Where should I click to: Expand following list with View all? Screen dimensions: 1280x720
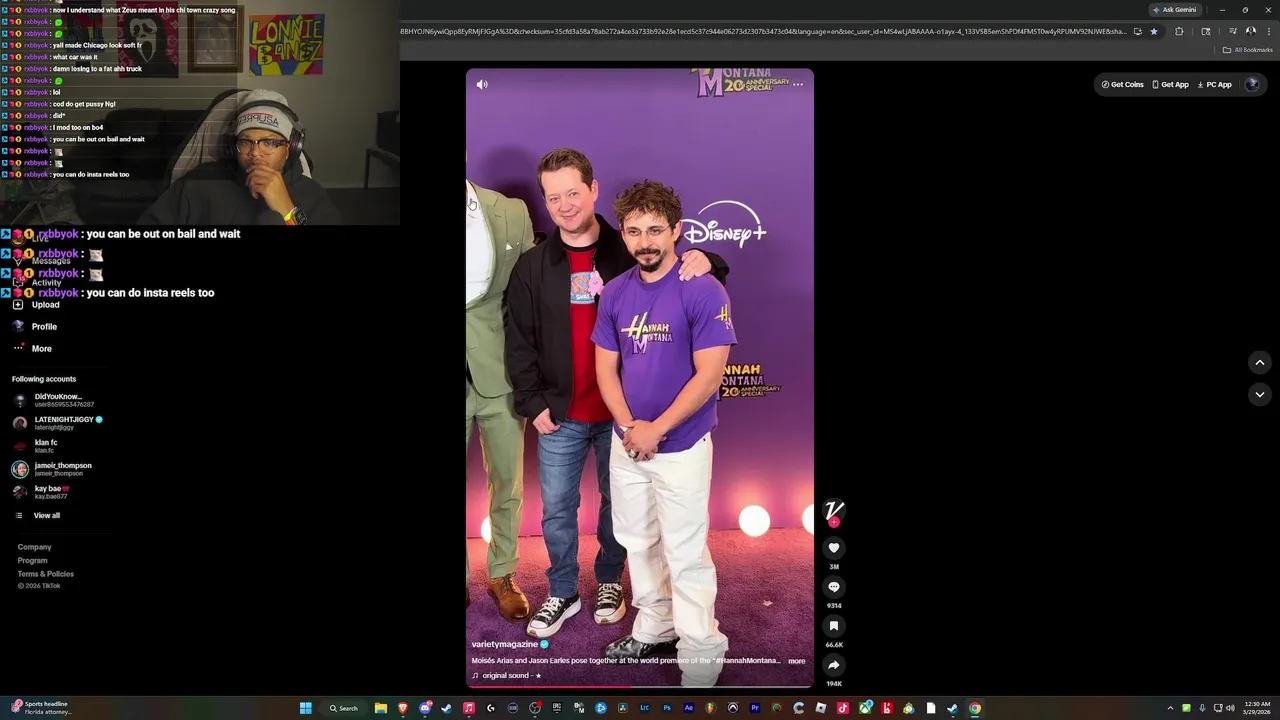coord(38,516)
